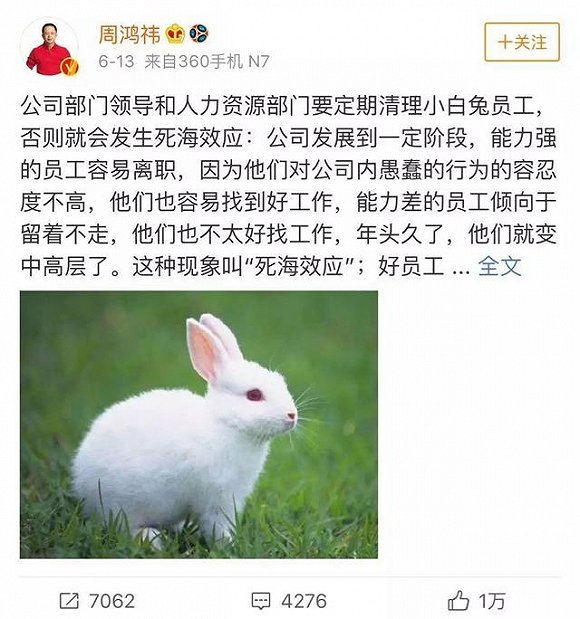580x619 pixels.
Task: Click the 周鸿祎 username
Action: pos(130,34)
